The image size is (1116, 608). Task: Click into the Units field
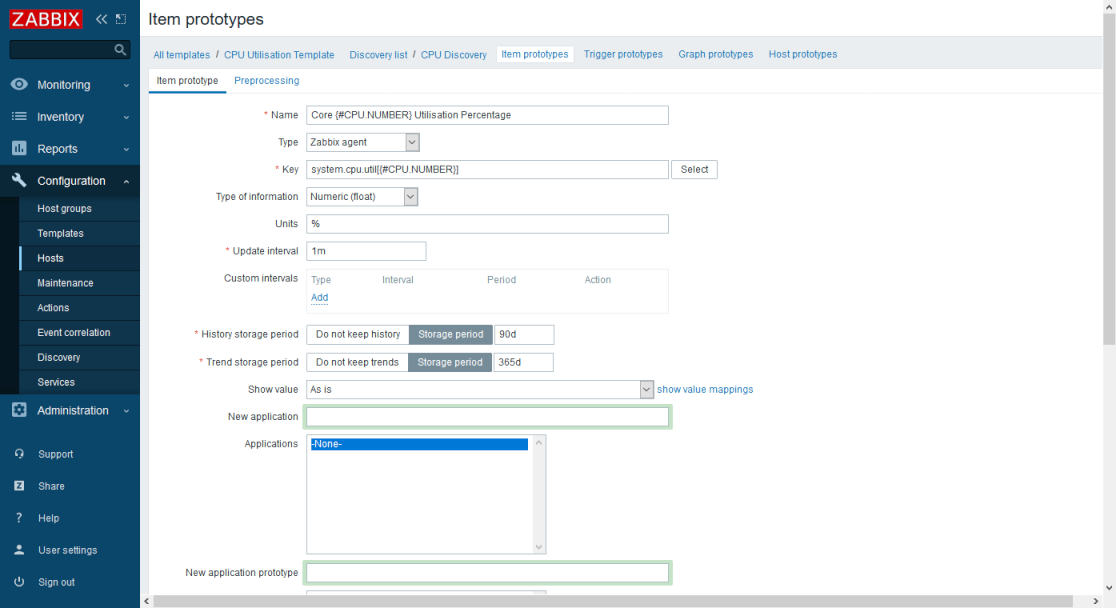coord(488,224)
